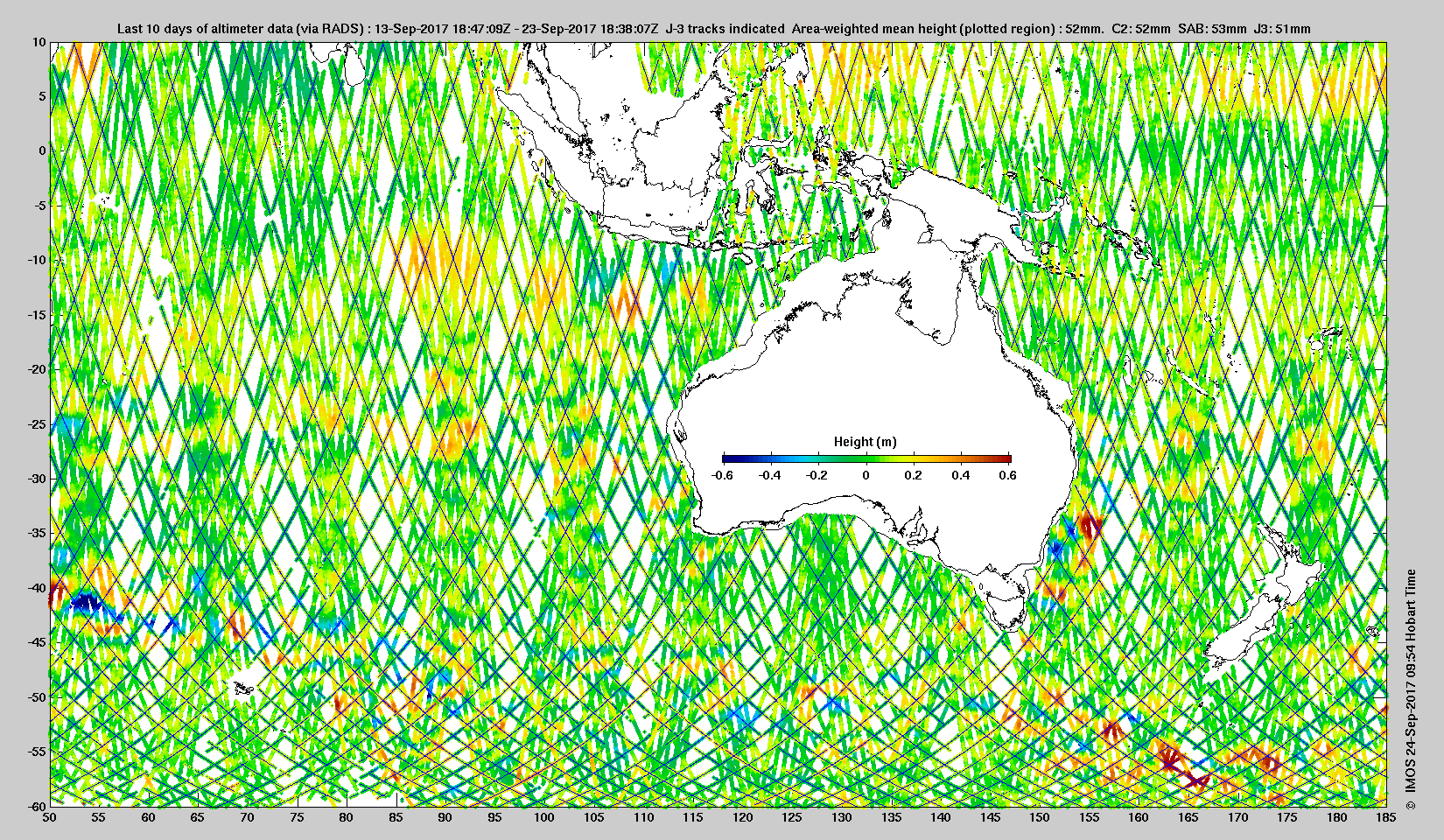The width and height of the screenshot is (1444, 840).
Task: Click longitude axis label 75
Action: (x=298, y=817)
